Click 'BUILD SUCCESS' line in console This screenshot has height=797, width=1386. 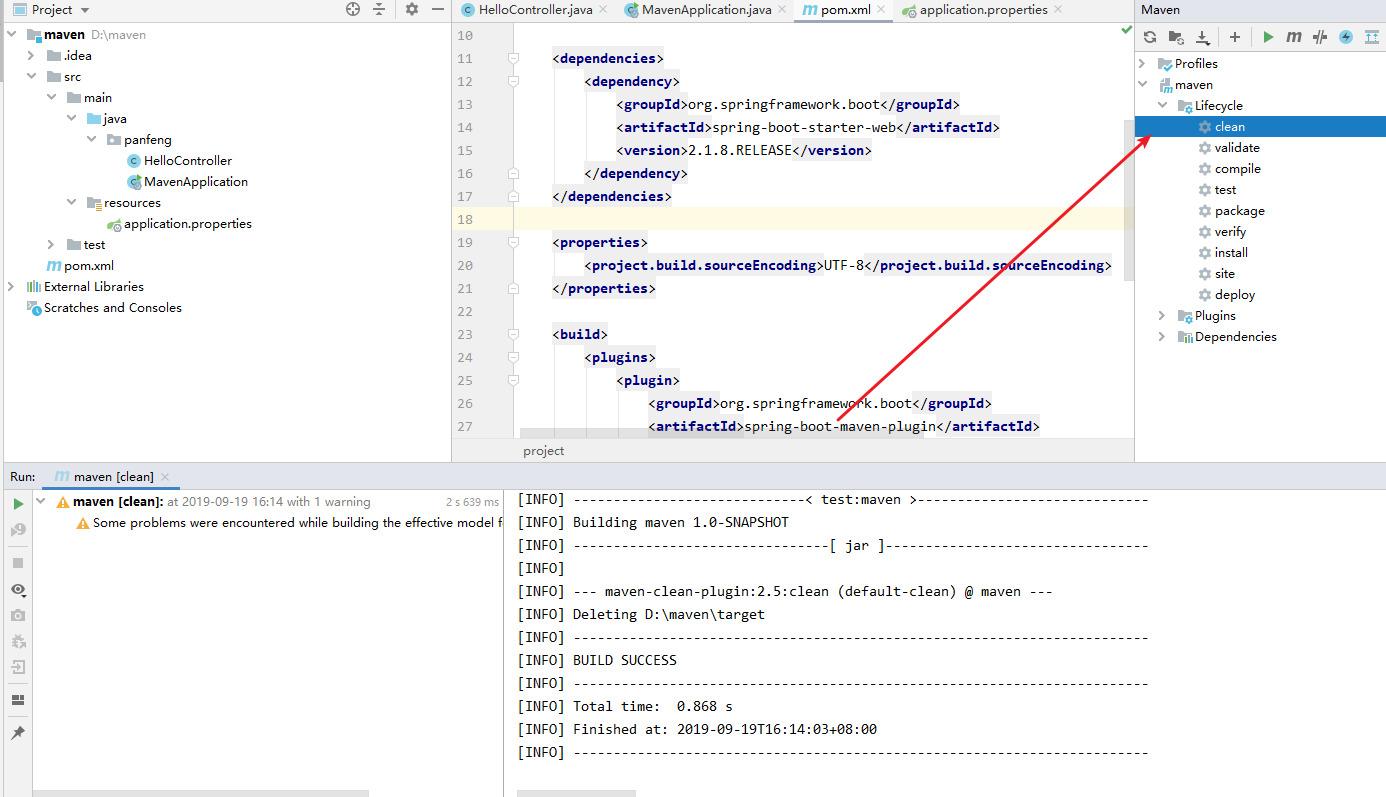point(624,660)
